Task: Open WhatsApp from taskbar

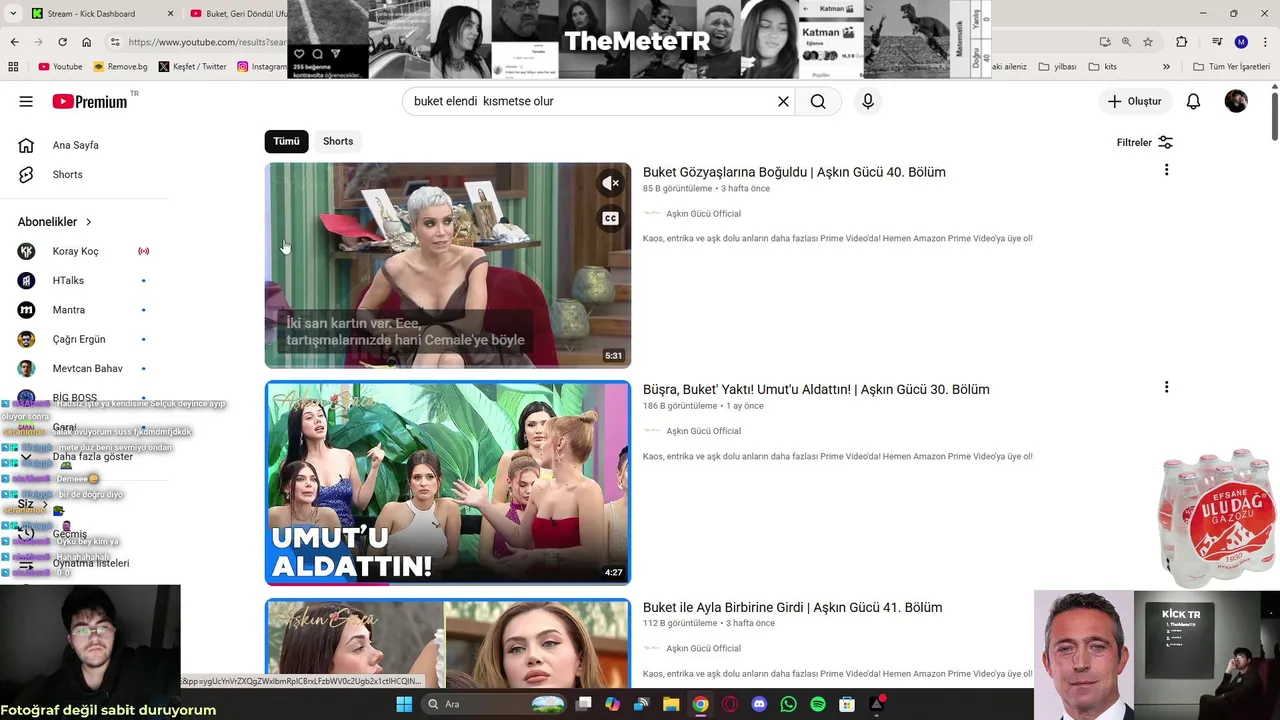Action: tap(788, 704)
